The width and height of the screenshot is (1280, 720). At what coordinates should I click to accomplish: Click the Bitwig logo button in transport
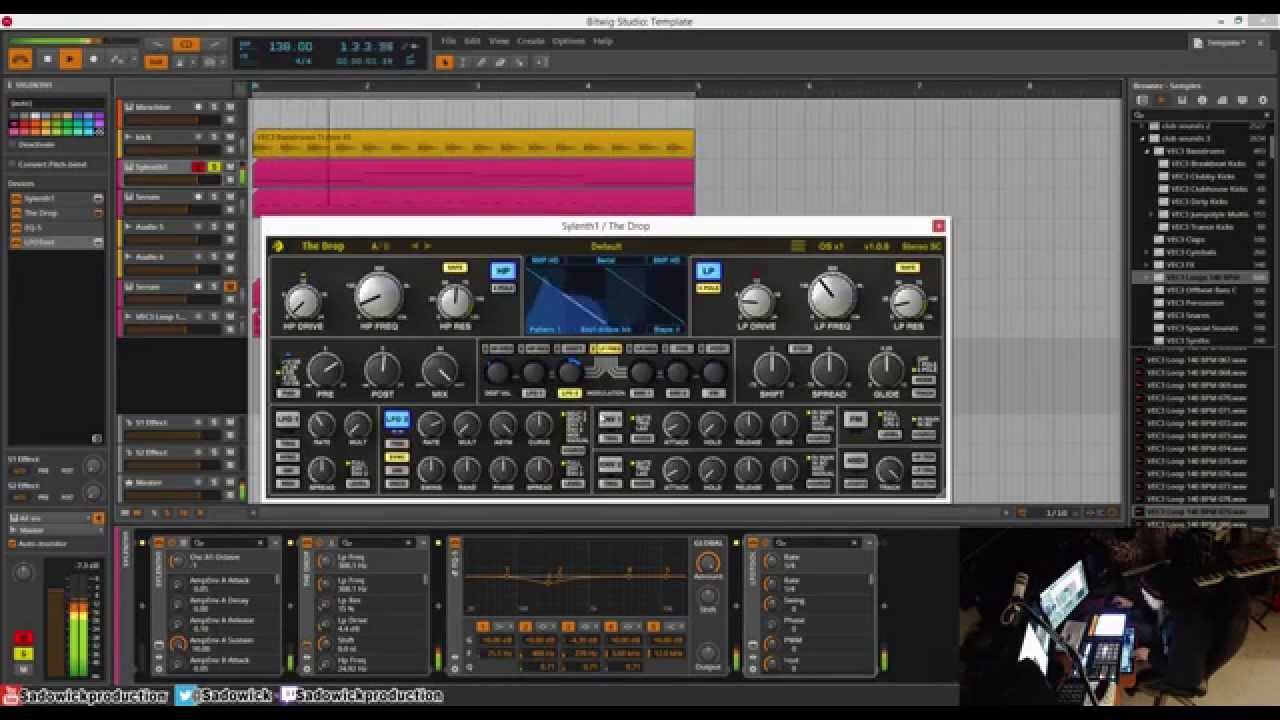pos(20,60)
